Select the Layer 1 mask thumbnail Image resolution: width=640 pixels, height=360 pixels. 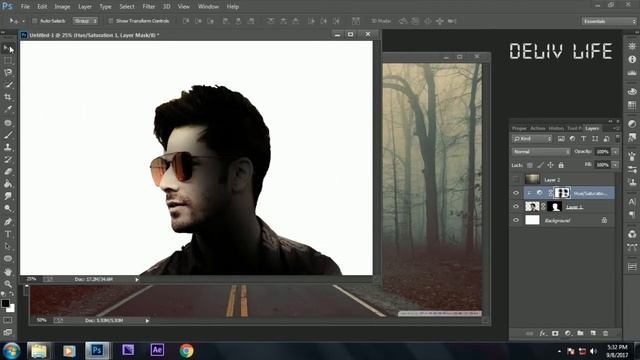click(x=554, y=207)
